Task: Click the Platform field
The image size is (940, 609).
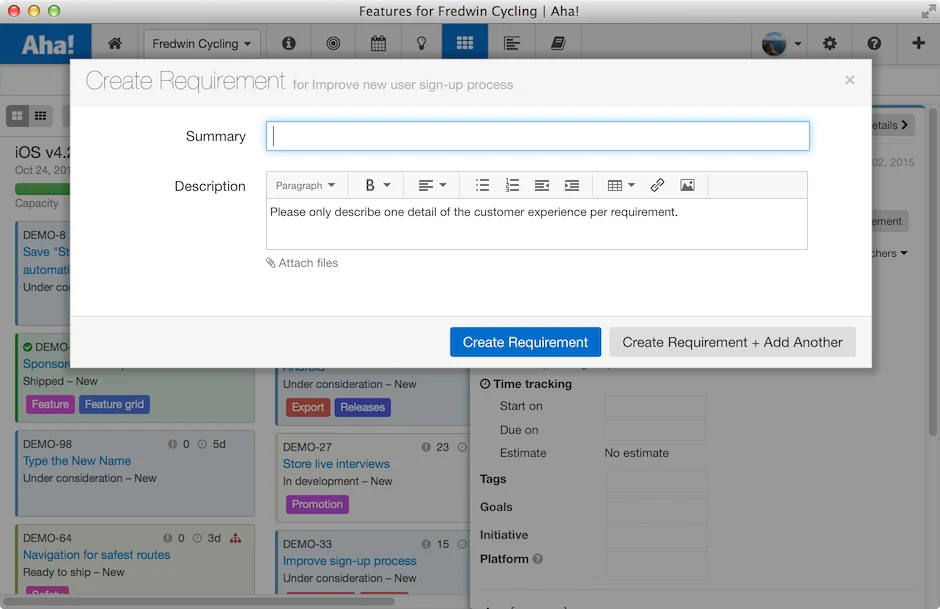Action: click(x=656, y=563)
